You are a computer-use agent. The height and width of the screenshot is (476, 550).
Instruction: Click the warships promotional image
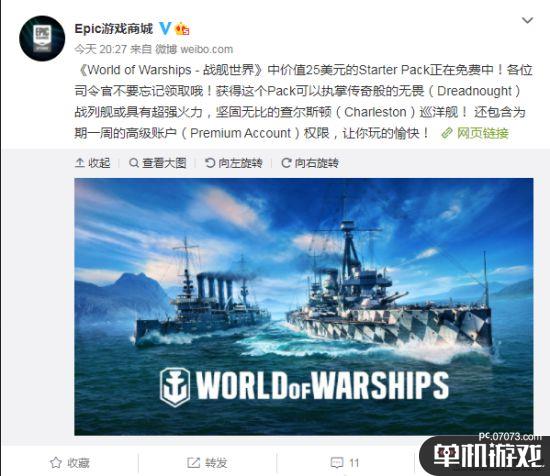pyautogui.click(x=304, y=307)
